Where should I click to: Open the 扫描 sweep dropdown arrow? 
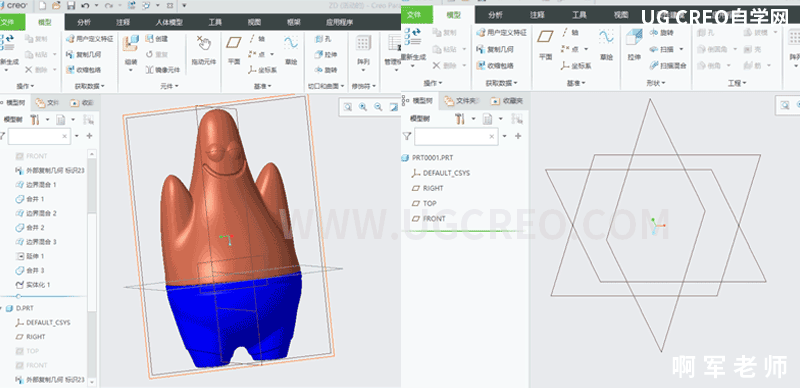681,50
